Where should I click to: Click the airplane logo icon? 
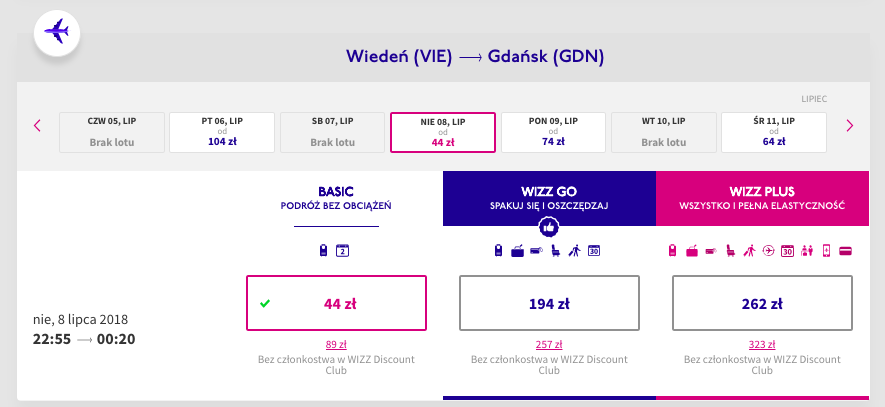tap(57, 32)
